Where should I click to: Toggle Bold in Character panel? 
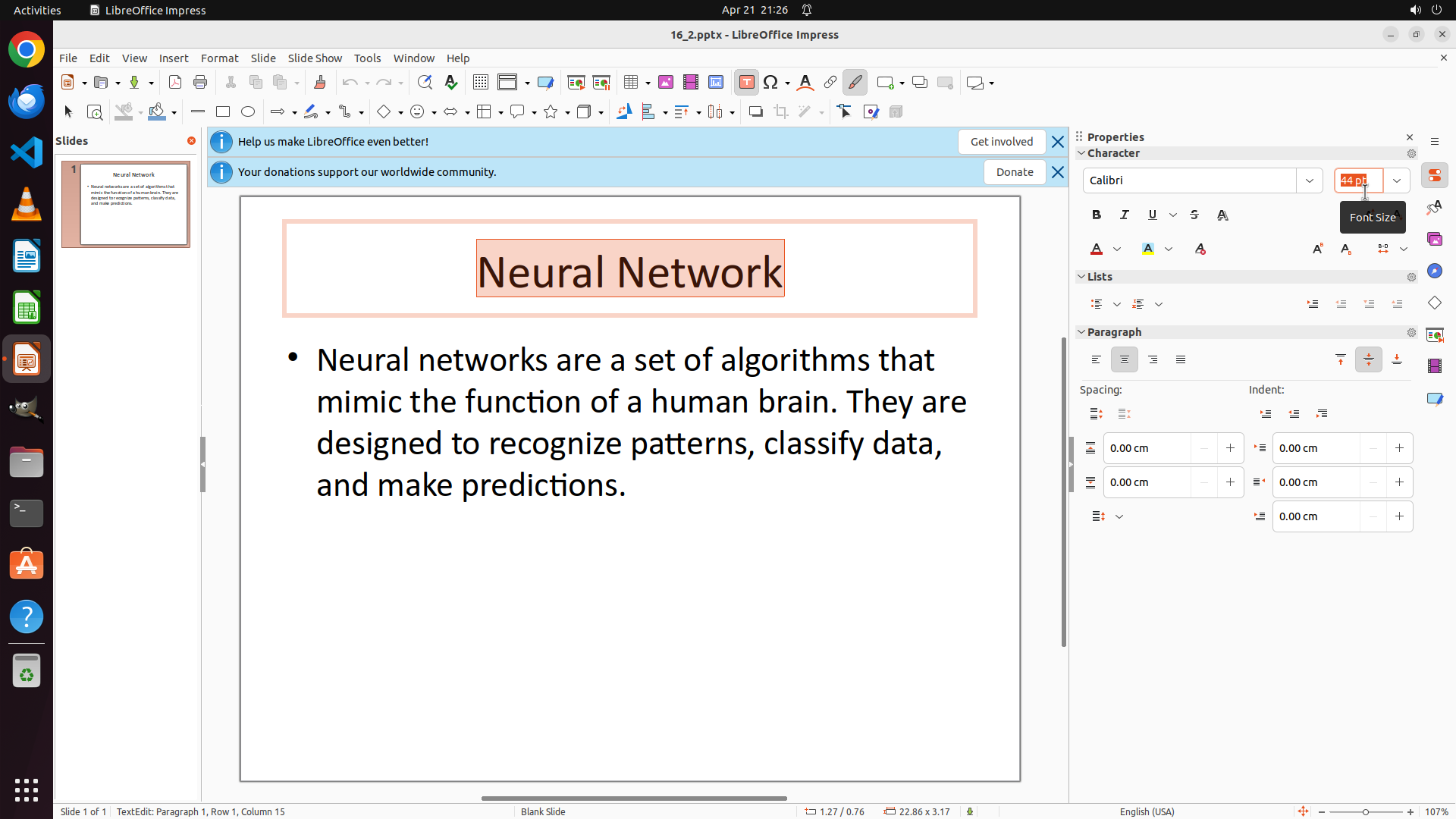tap(1097, 215)
